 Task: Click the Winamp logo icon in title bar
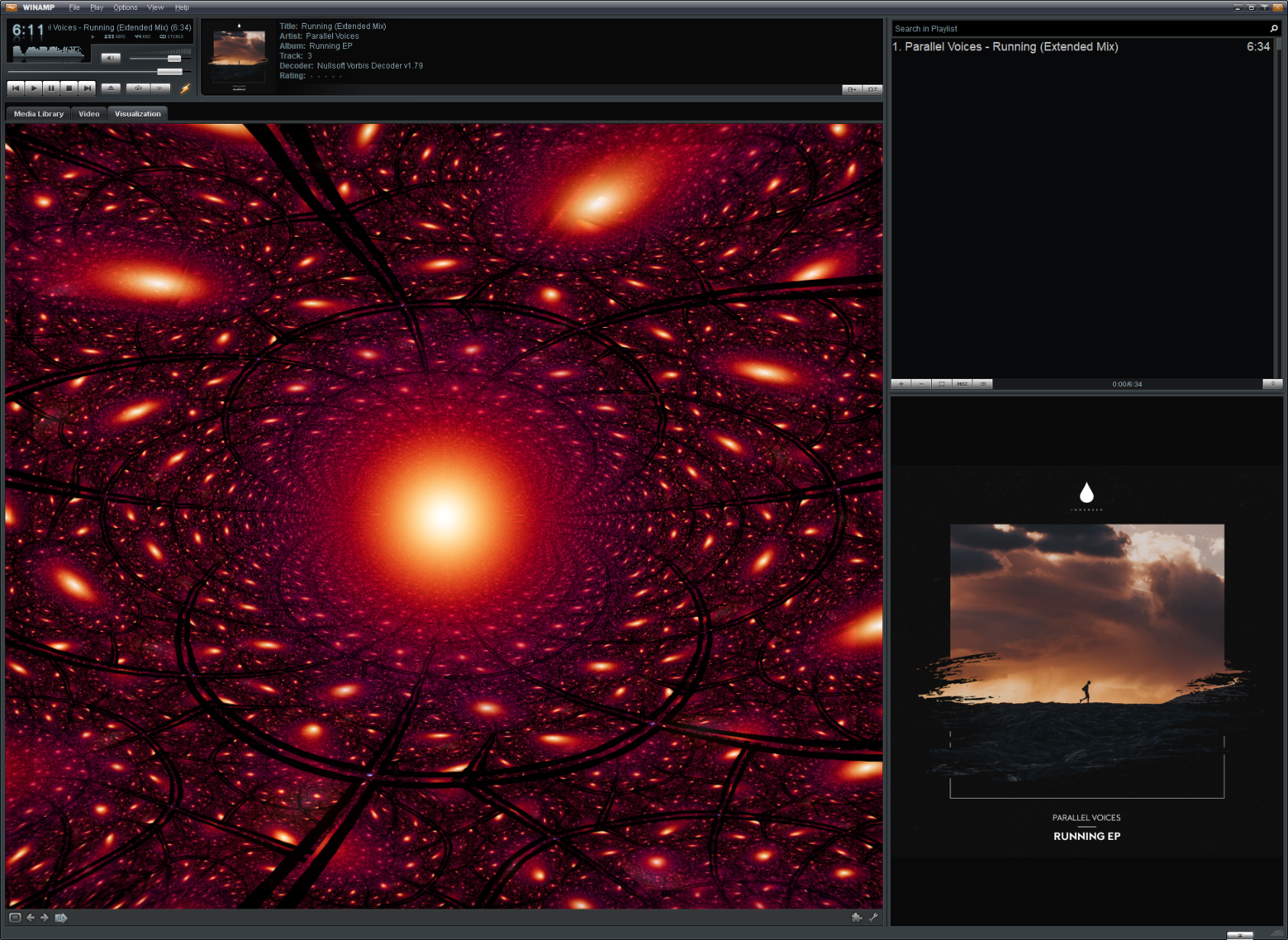(11, 8)
